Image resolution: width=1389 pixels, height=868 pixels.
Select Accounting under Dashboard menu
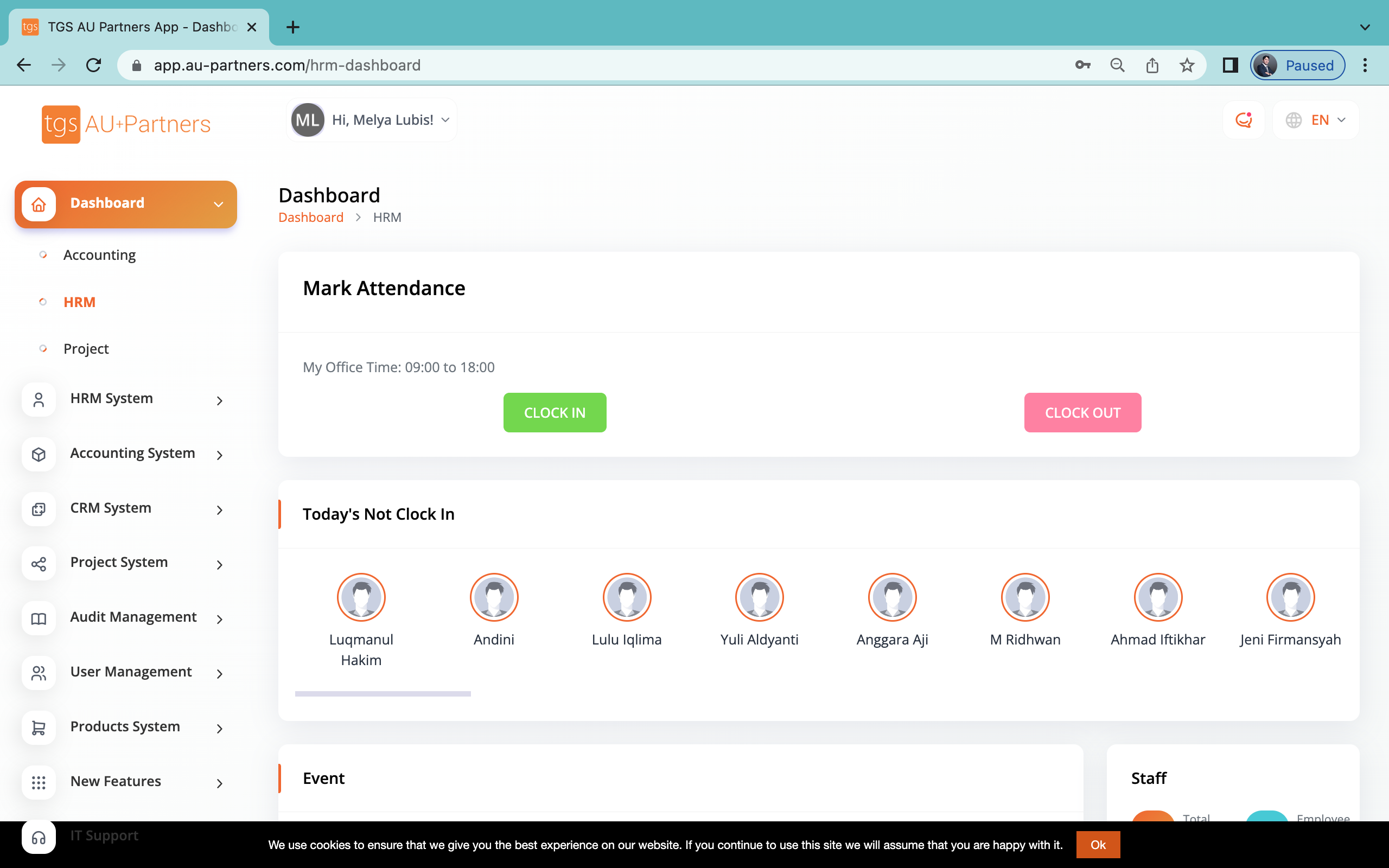click(x=99, y=255)
